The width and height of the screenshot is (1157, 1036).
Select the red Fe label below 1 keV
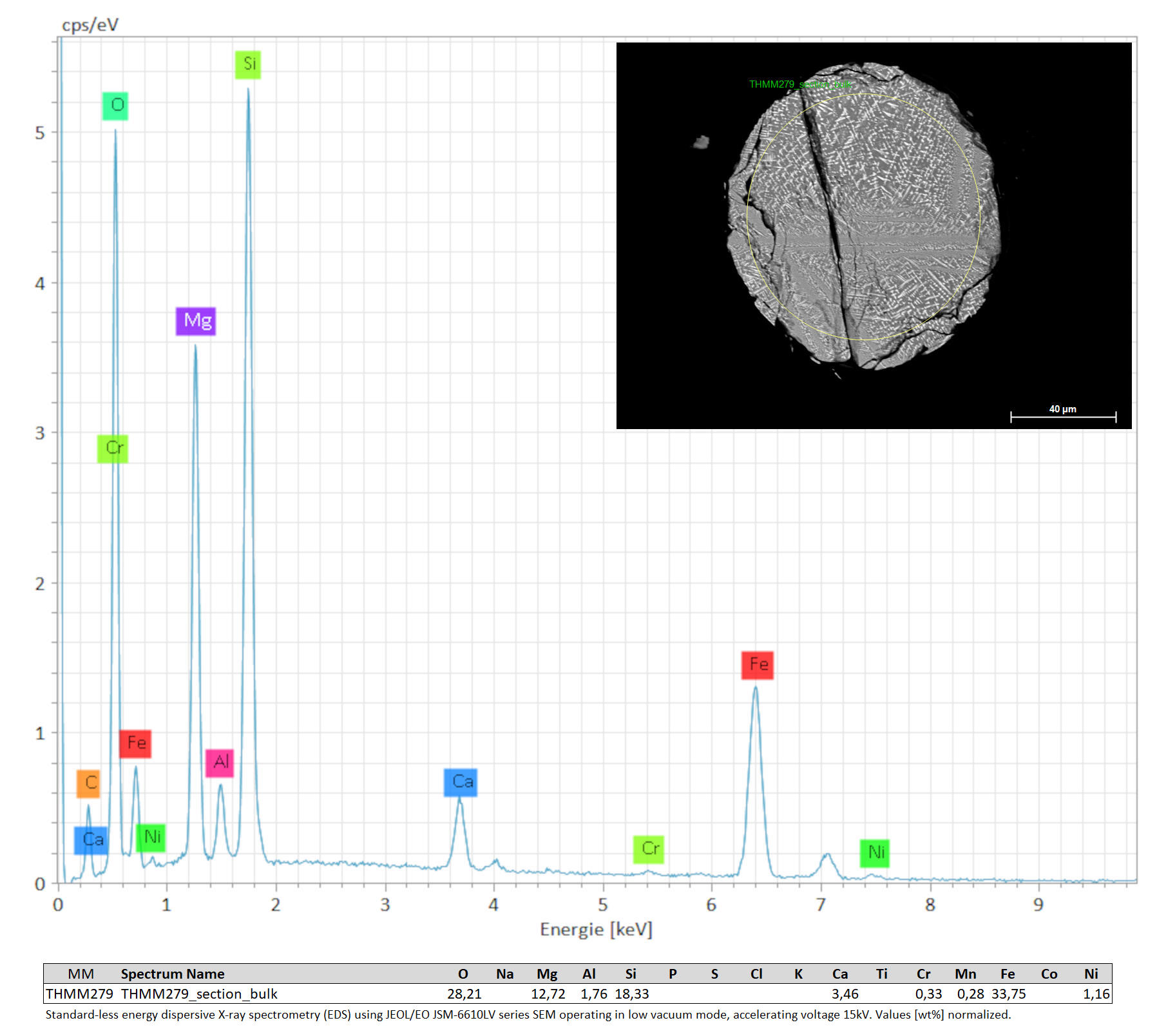(135, 743)
